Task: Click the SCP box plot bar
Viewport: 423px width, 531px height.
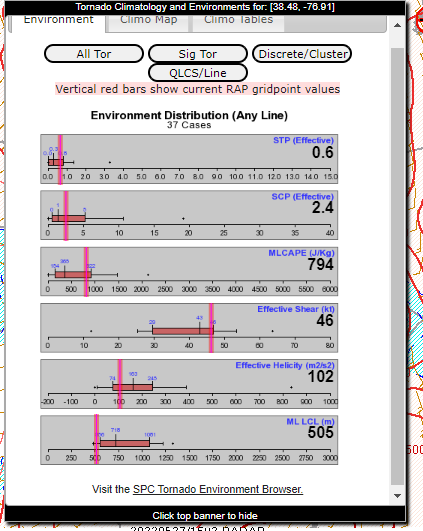Action: pos(68,218)
